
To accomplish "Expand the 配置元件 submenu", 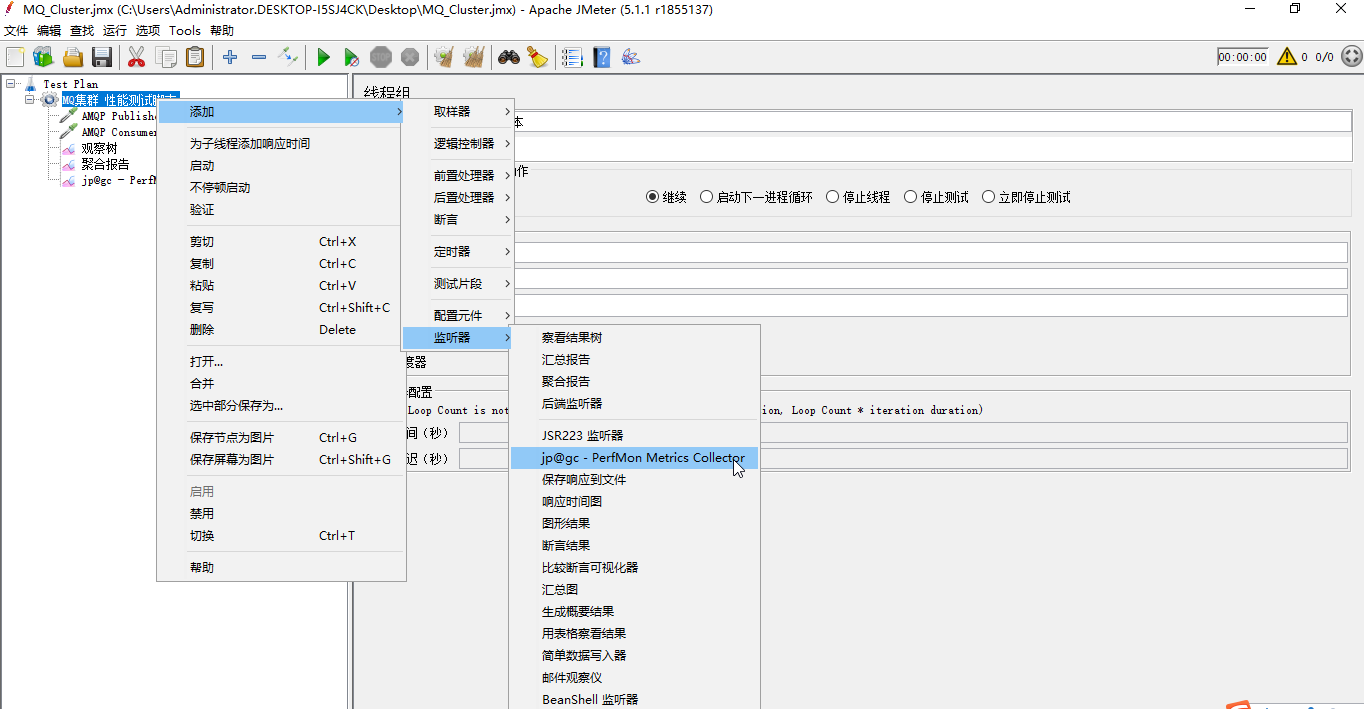I will [x=458, y=315].
